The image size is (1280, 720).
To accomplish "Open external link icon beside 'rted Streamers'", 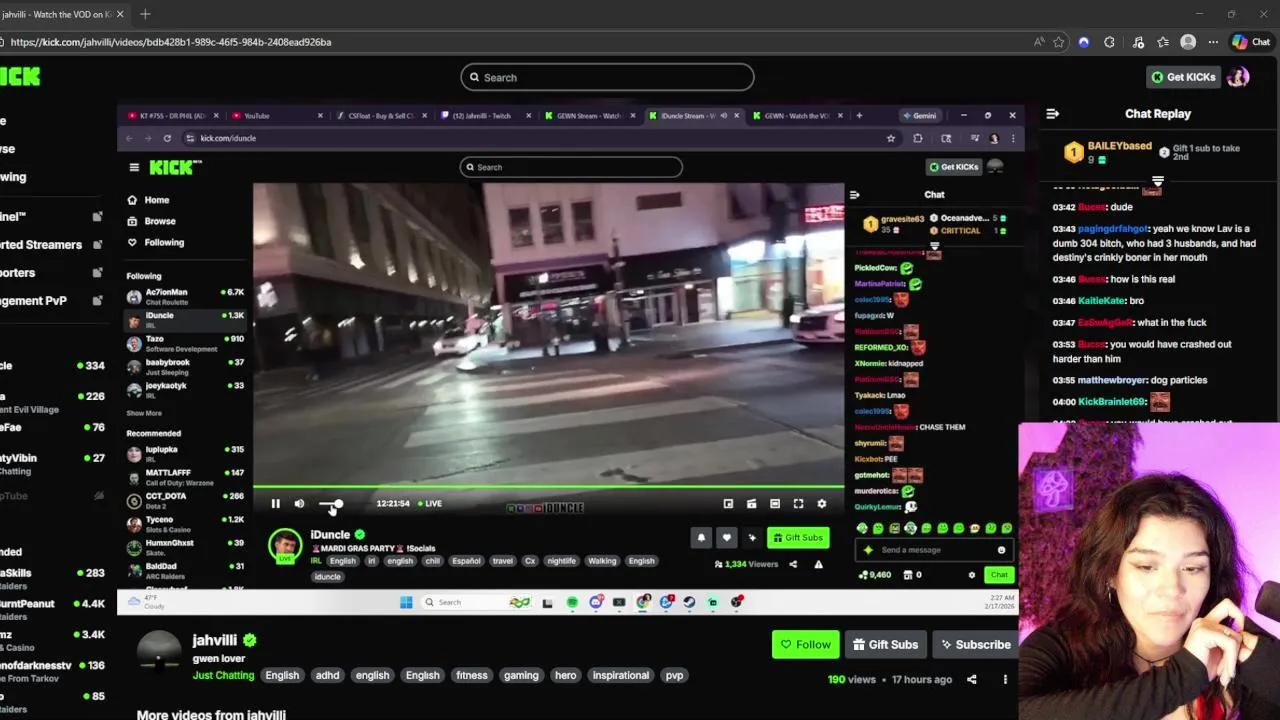I will point(97,244).
